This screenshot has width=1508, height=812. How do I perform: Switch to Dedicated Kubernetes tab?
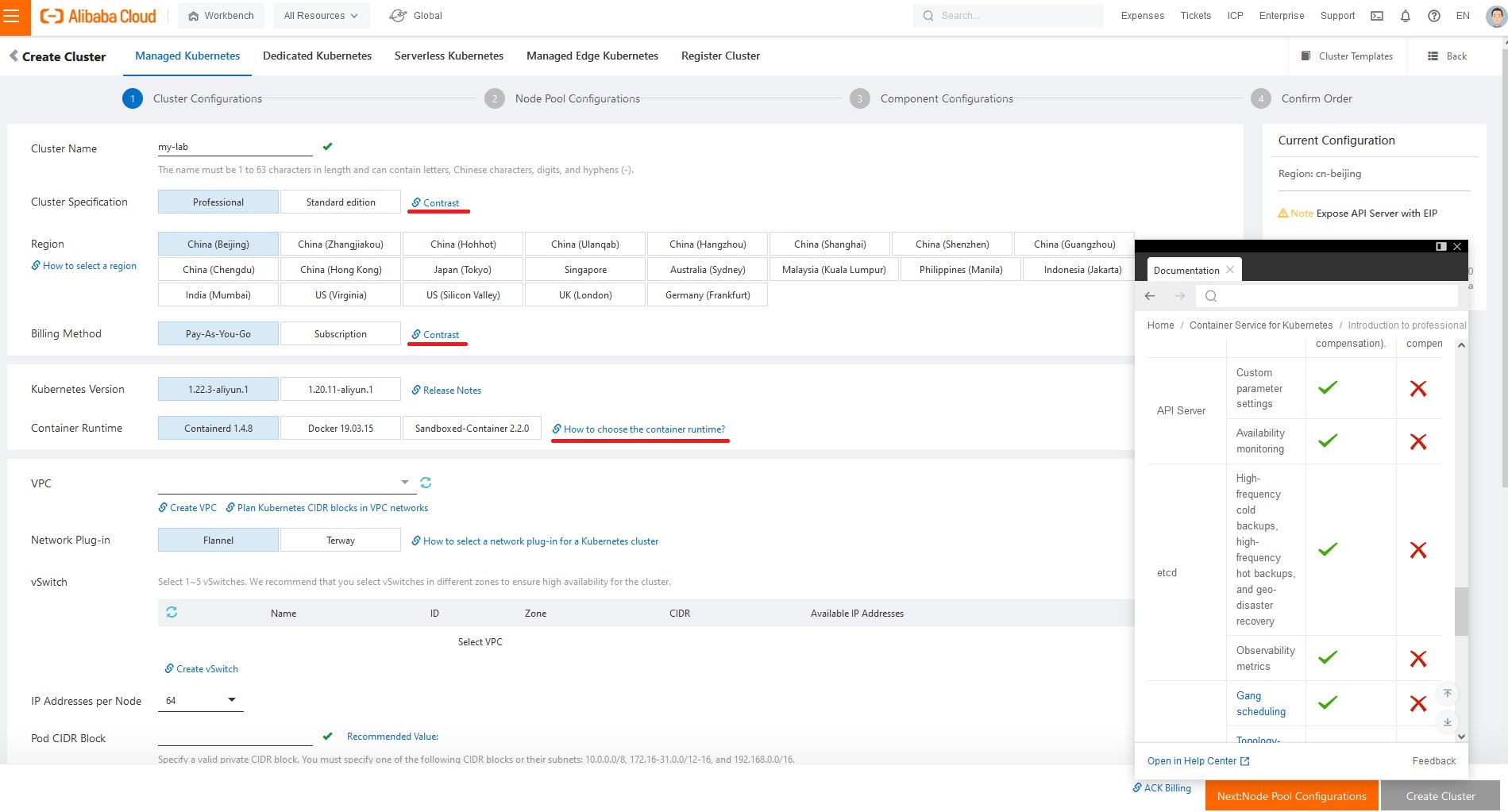[x=317, y=56]
